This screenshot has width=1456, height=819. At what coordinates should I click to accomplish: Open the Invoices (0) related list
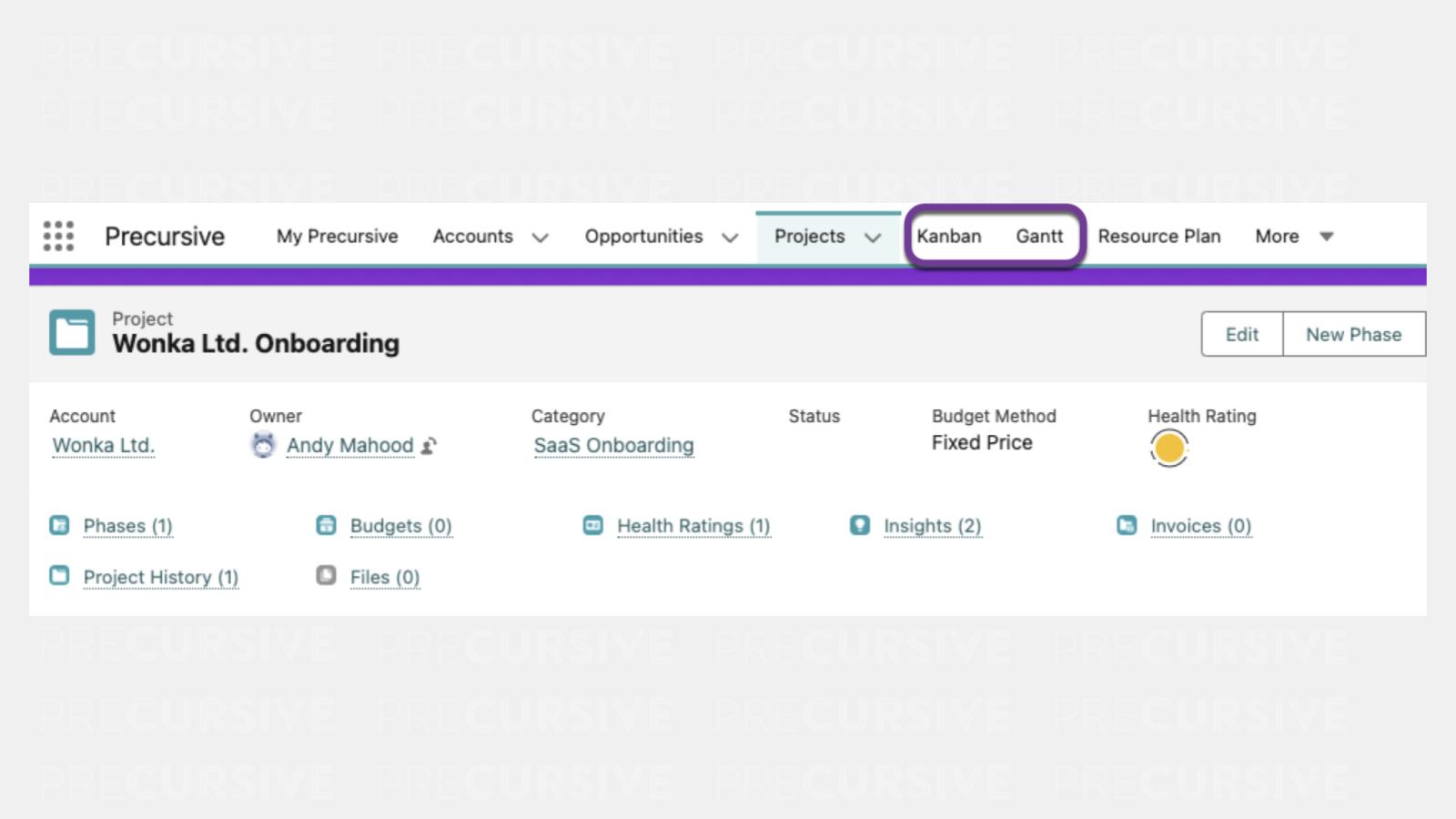1201,526
